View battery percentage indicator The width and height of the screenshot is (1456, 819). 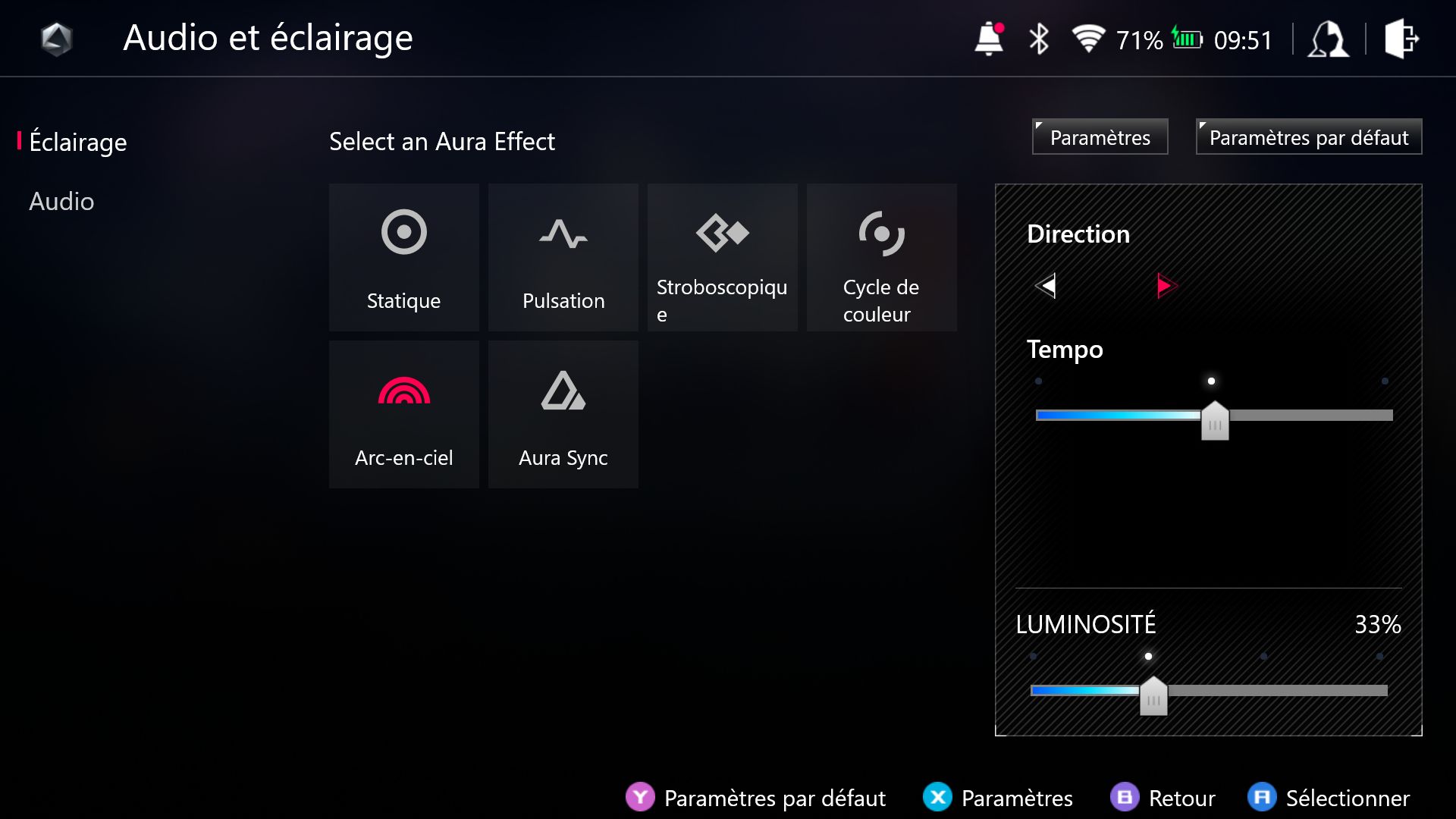[x=1139, y=39]
